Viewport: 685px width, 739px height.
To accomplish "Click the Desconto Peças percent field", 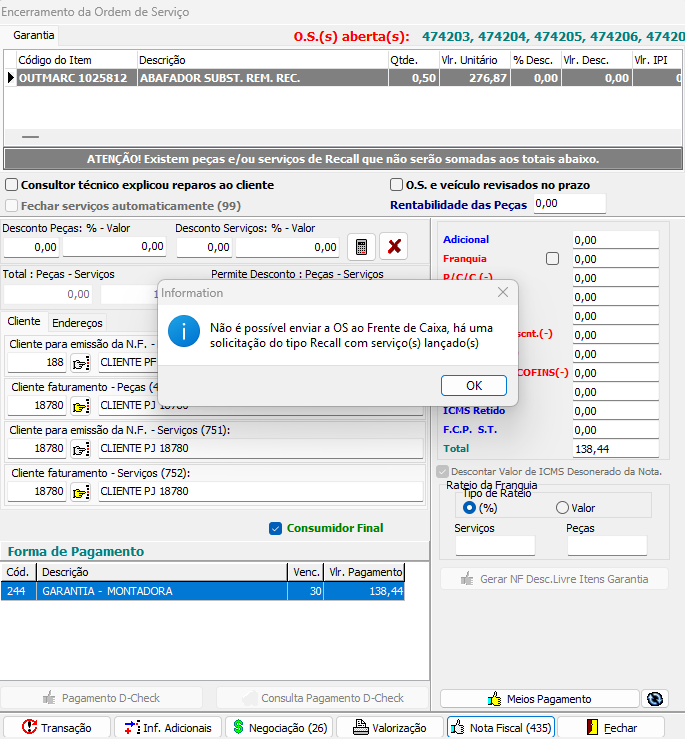I will (32, 247).
